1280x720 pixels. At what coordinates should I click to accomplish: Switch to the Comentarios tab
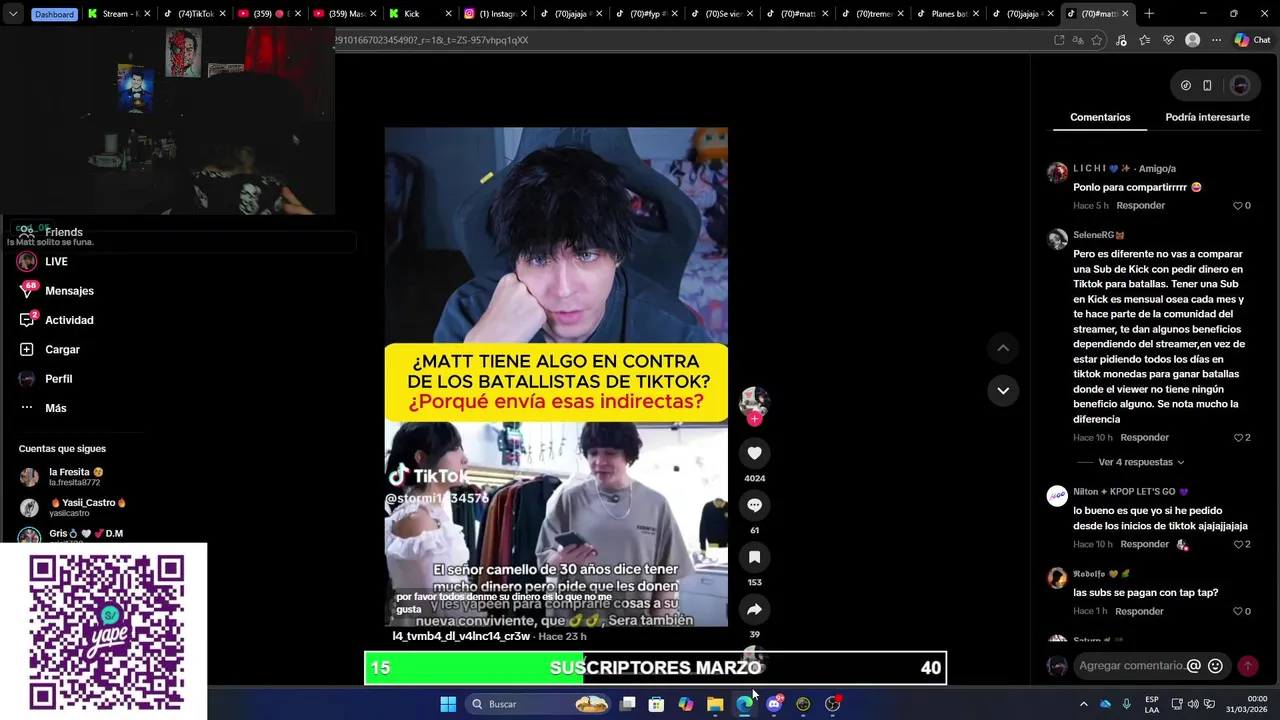(1100, 117)
